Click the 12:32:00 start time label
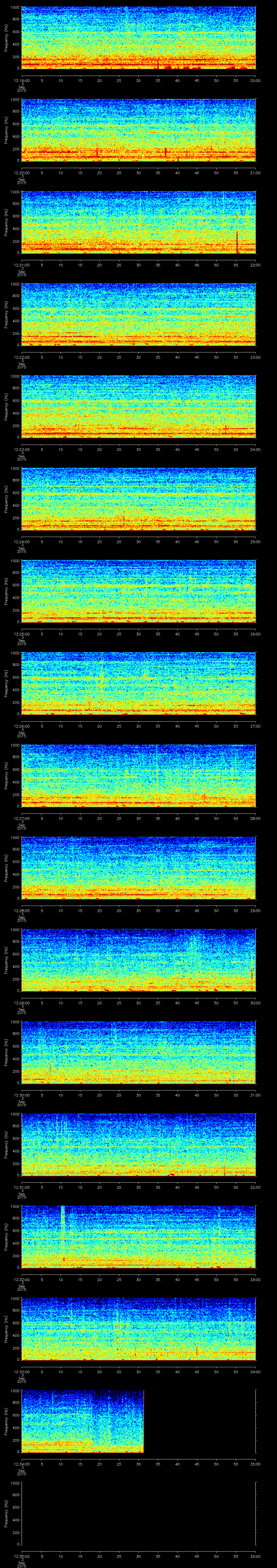 (x=21, y=1279)
